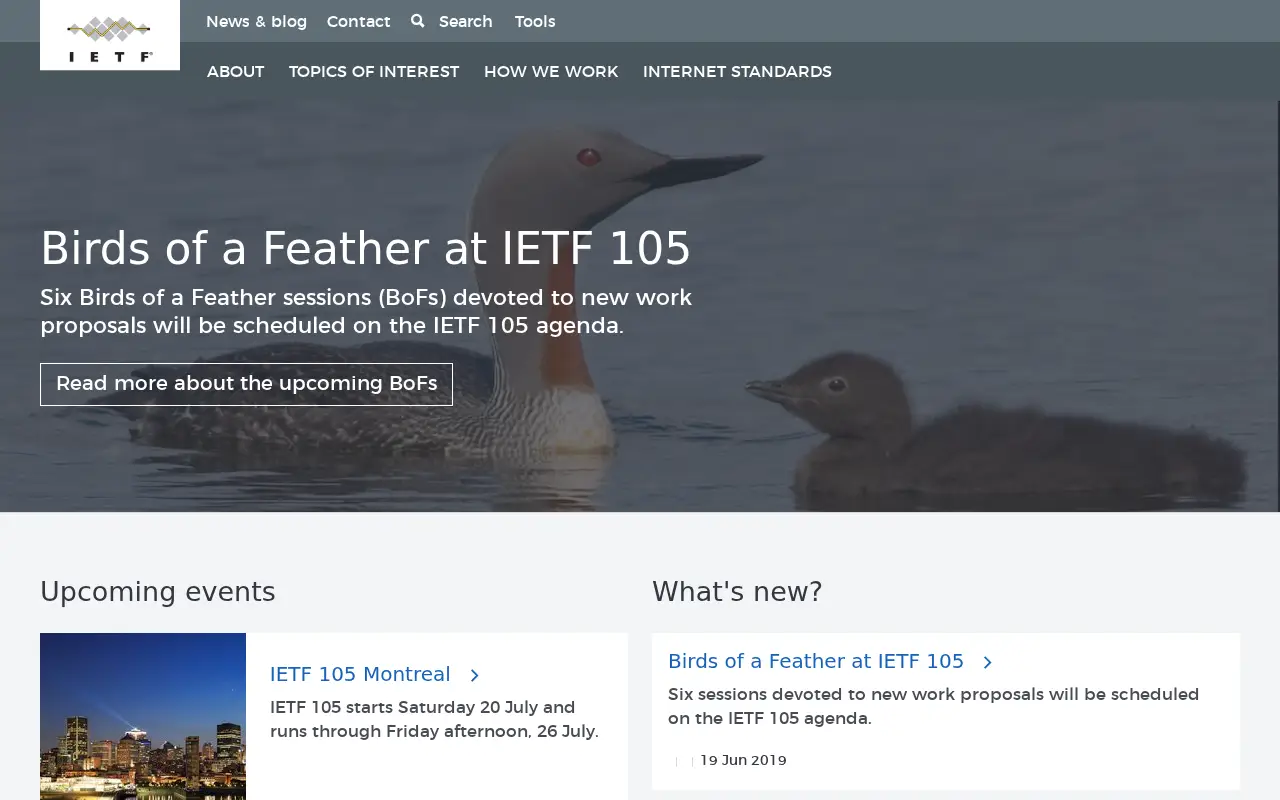The height and width of the screenshot is (800, 1280).
Task: Click the What's new? heading
Action: (737, 592)
